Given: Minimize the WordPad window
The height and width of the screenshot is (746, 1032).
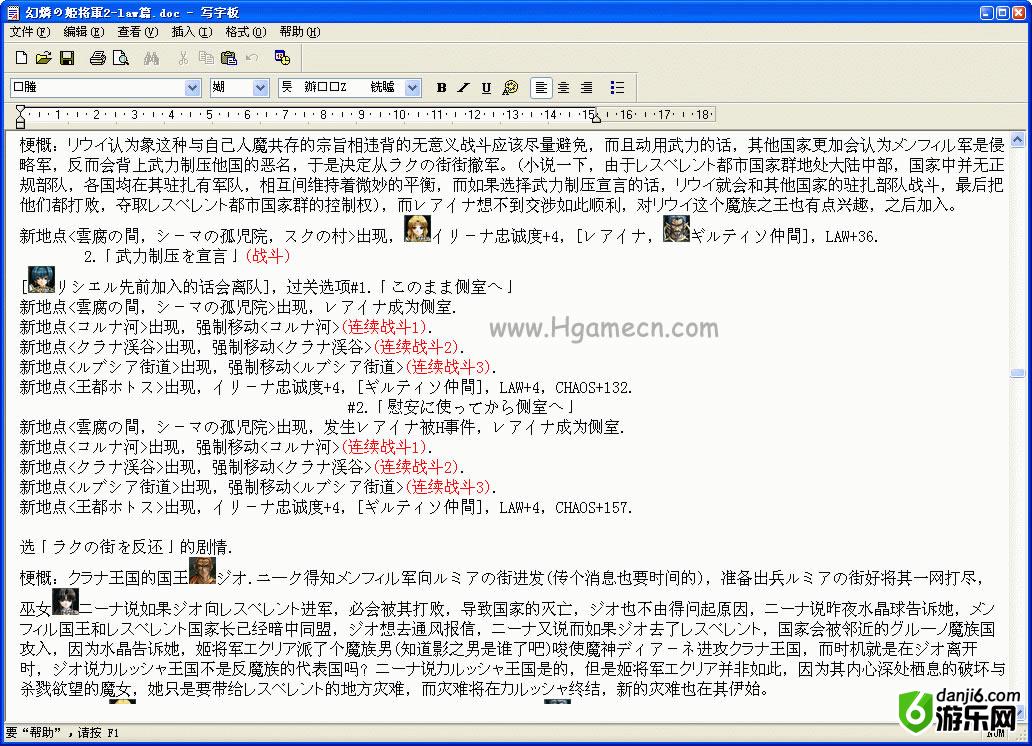Looking at the screenshot, I should [x=987, y=12].
